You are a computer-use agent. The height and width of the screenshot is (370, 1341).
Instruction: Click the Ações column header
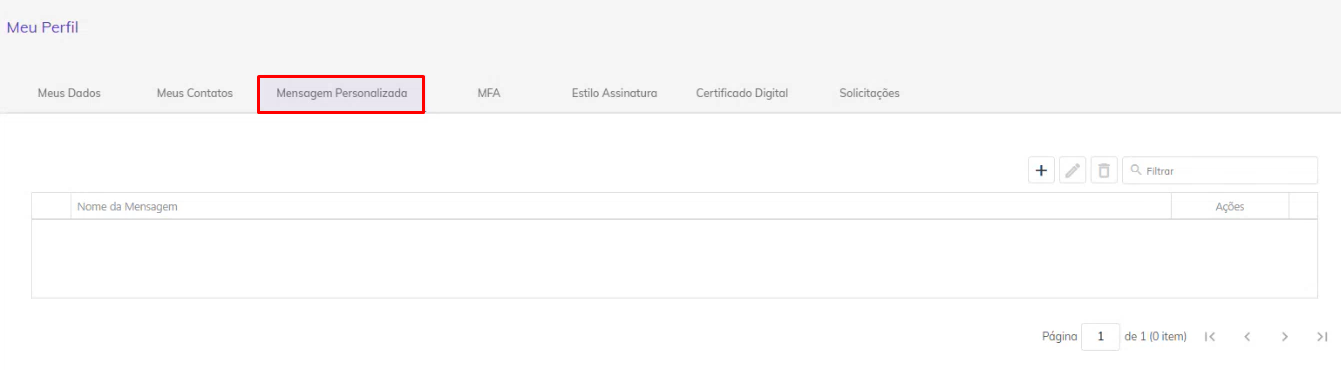point(1230,206)
